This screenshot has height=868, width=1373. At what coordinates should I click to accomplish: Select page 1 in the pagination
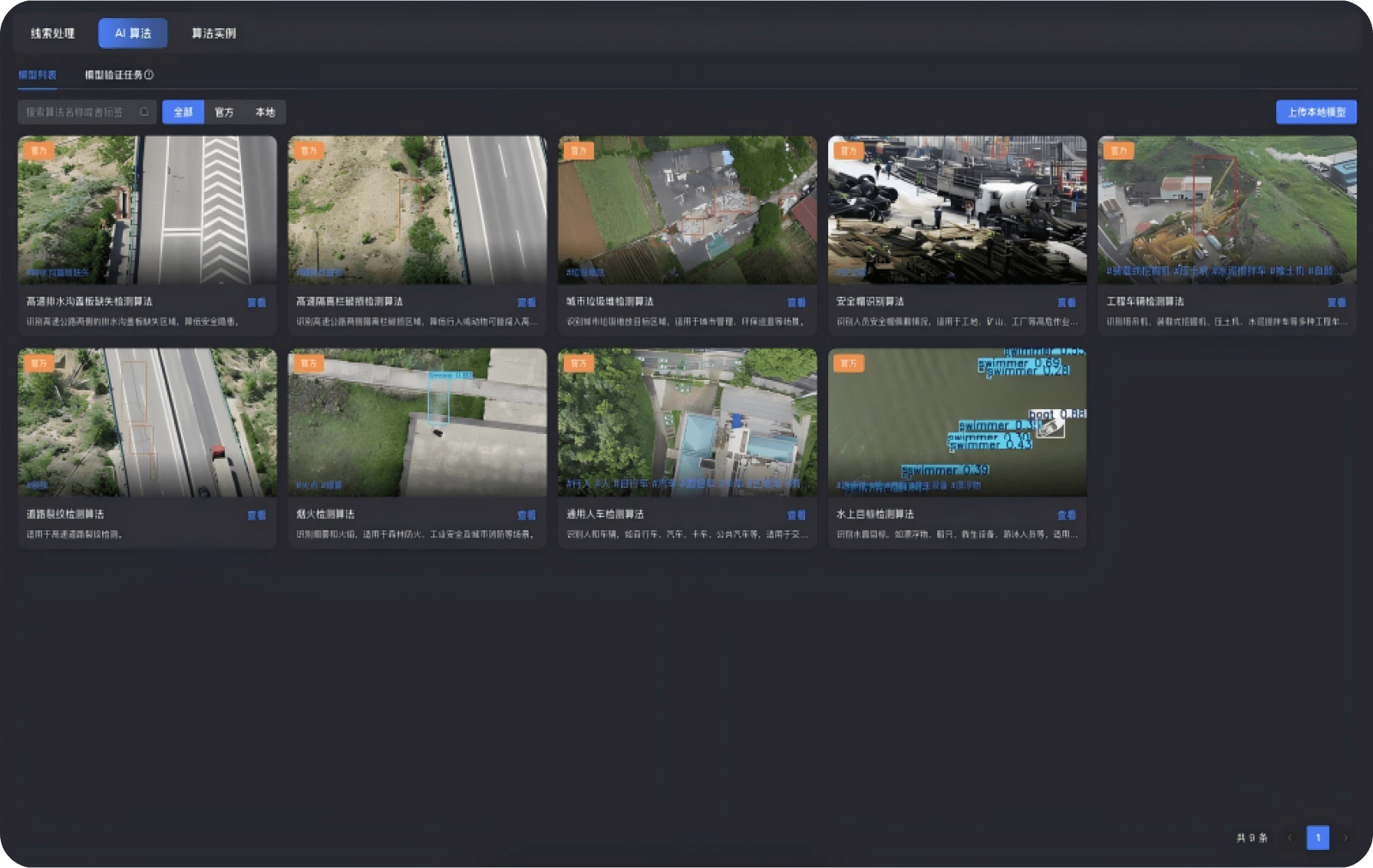pos(1317,838)
